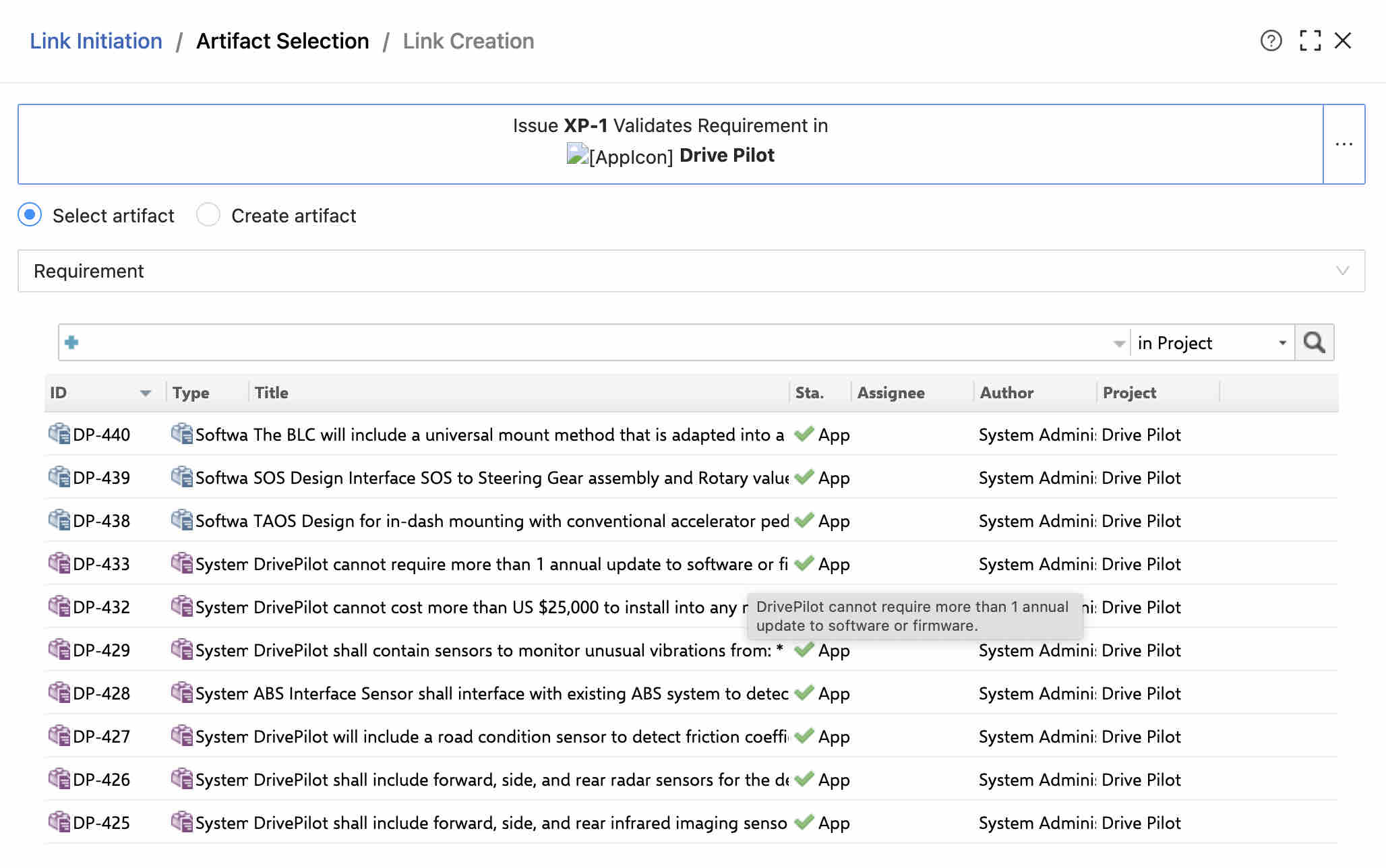
Task: Click the work item icon for DP-429
Action: coord(59,650)
